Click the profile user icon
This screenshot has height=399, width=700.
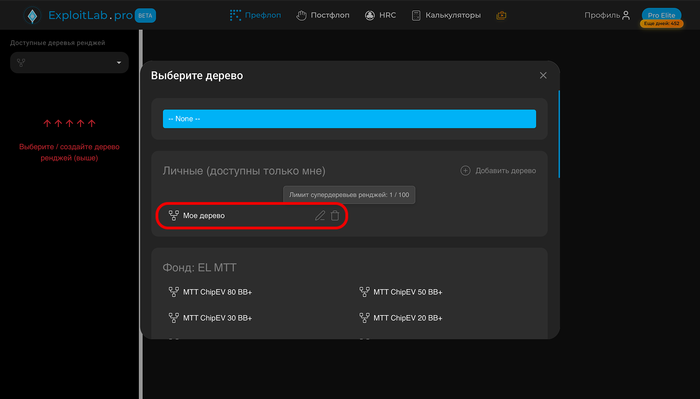pyautogui.click(x=626, y=15)
